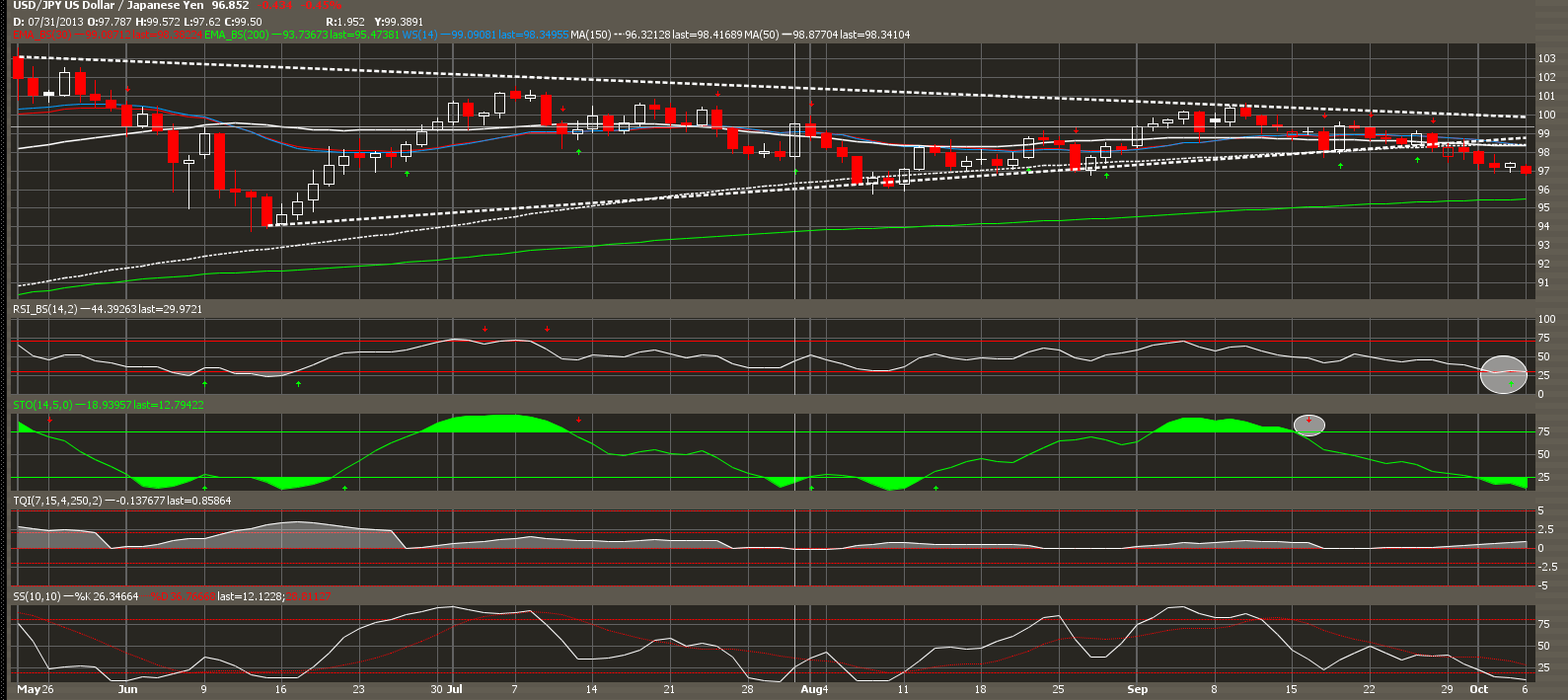Click the gray ellipse annotation on RSI panel
This screenshot has width=1568, height=700.
point(1504,374)
